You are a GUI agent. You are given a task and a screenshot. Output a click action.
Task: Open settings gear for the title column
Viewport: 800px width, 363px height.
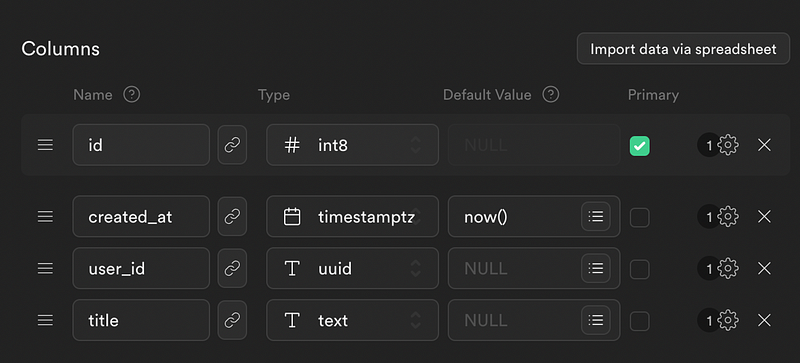tap(728, 320)
